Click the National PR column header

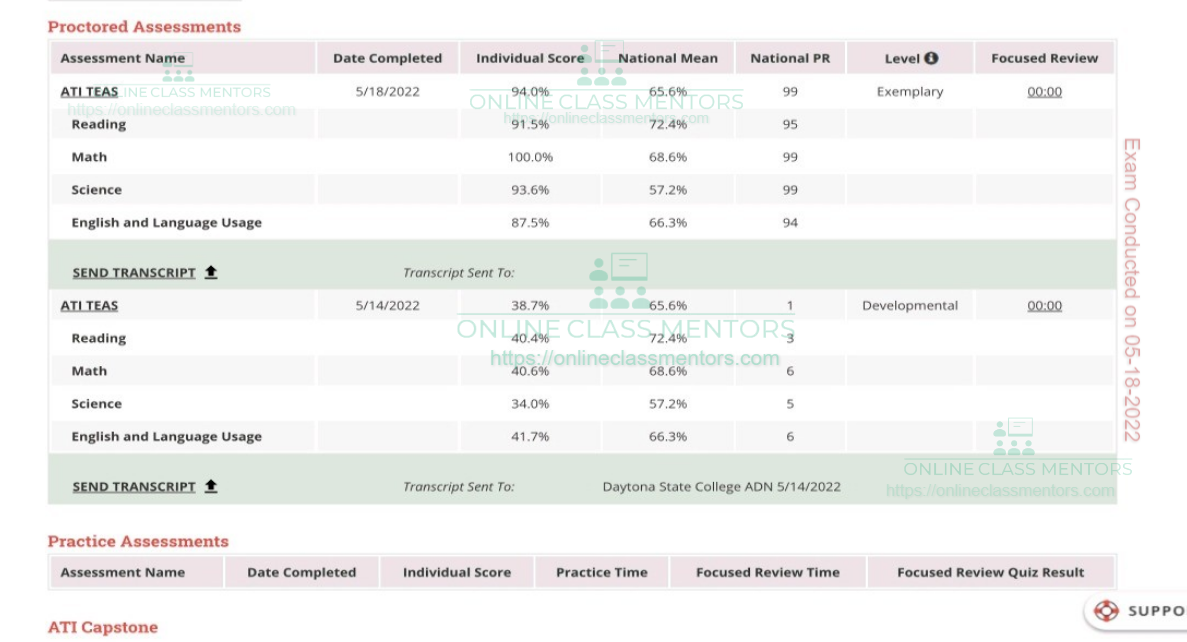[790, 58]
